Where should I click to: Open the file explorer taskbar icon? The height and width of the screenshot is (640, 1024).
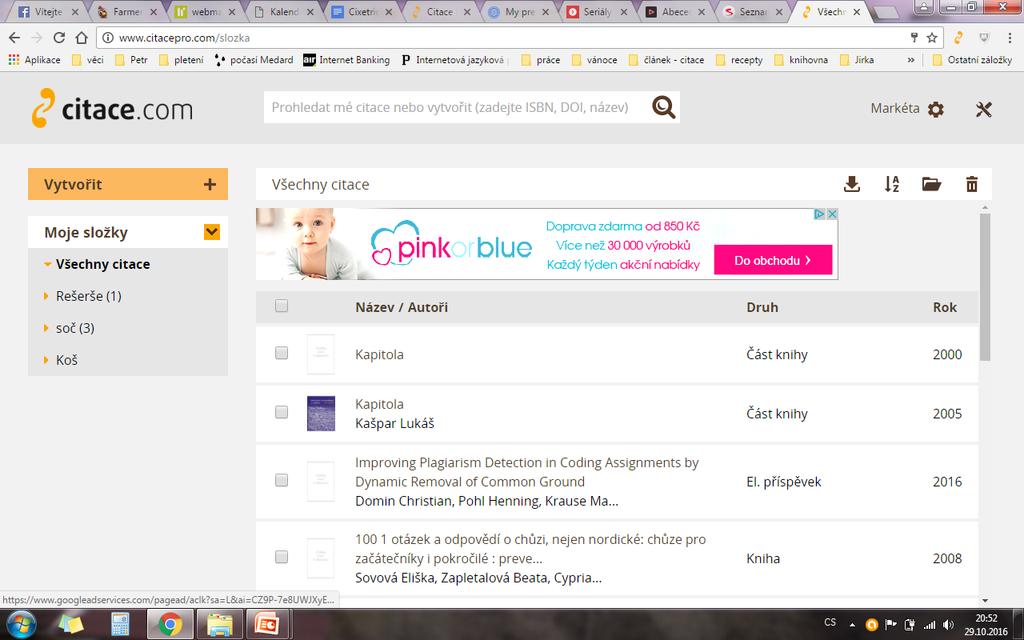(220, 624)
